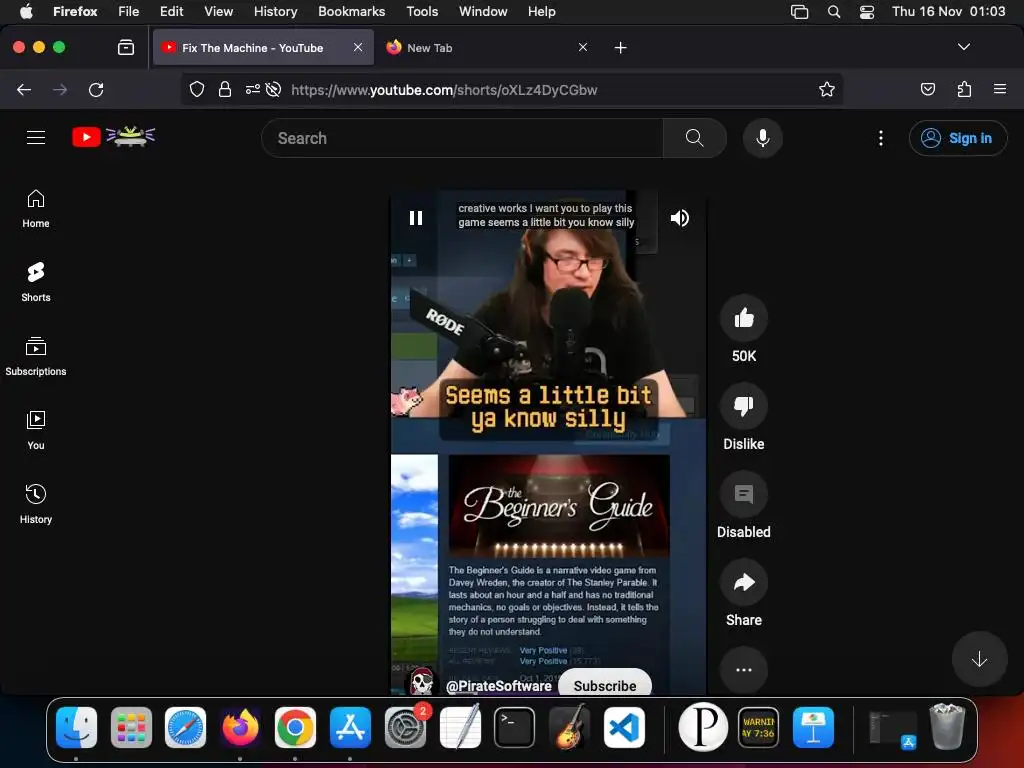Mute the video volume speaker icon
Screen dimensions: 1024x768
coord(679,217)
